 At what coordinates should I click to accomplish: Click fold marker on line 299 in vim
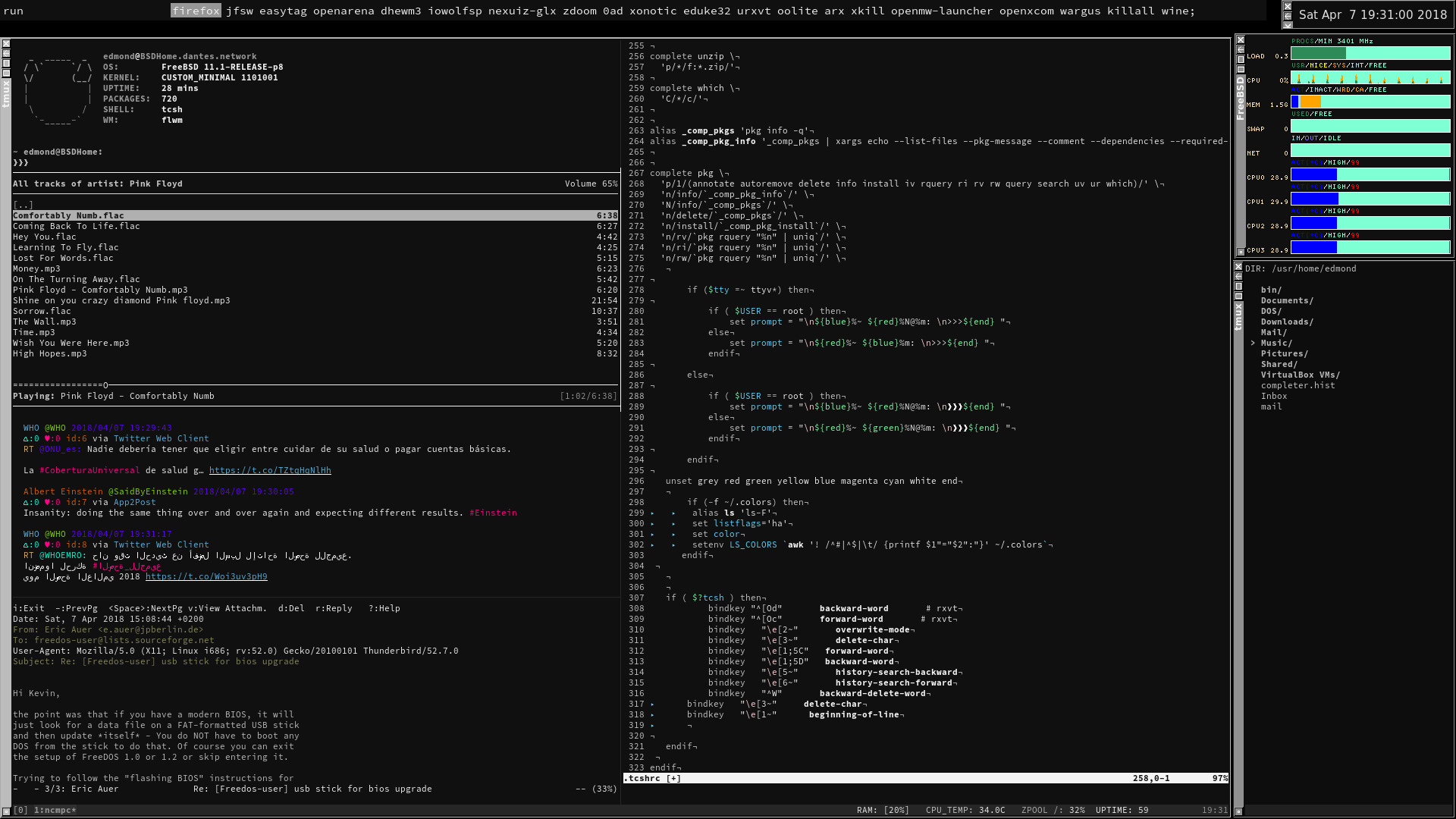(652, 513)
